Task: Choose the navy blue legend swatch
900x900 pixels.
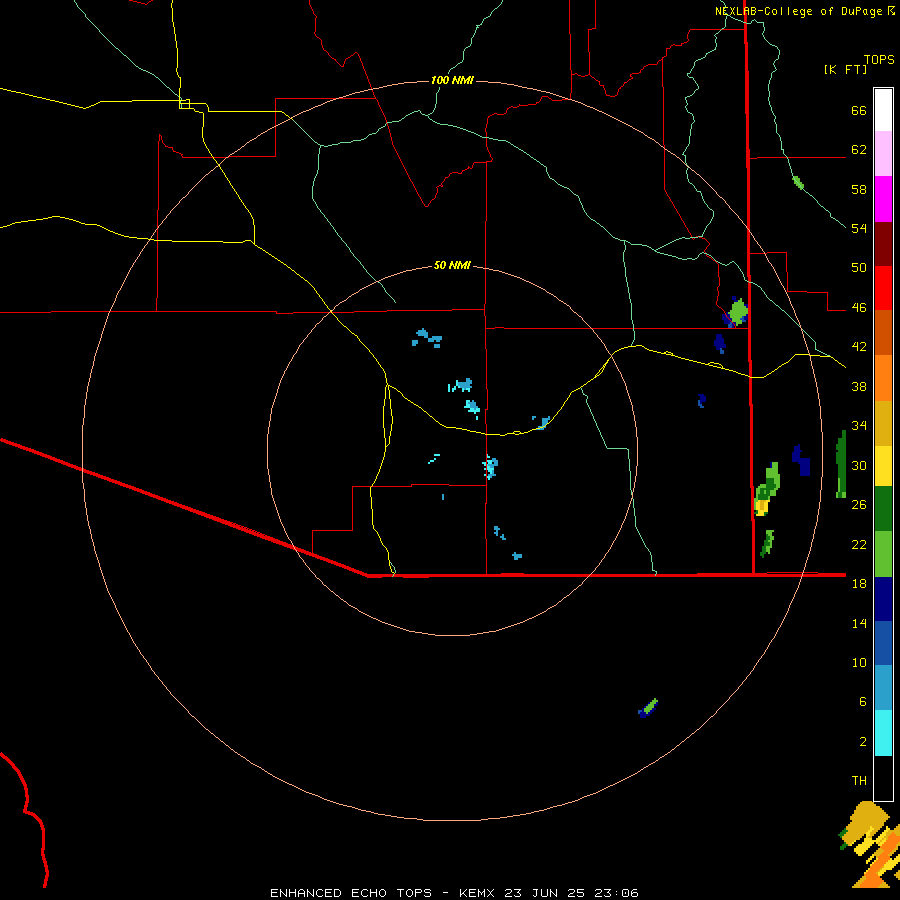Action: tap(883, 599)
